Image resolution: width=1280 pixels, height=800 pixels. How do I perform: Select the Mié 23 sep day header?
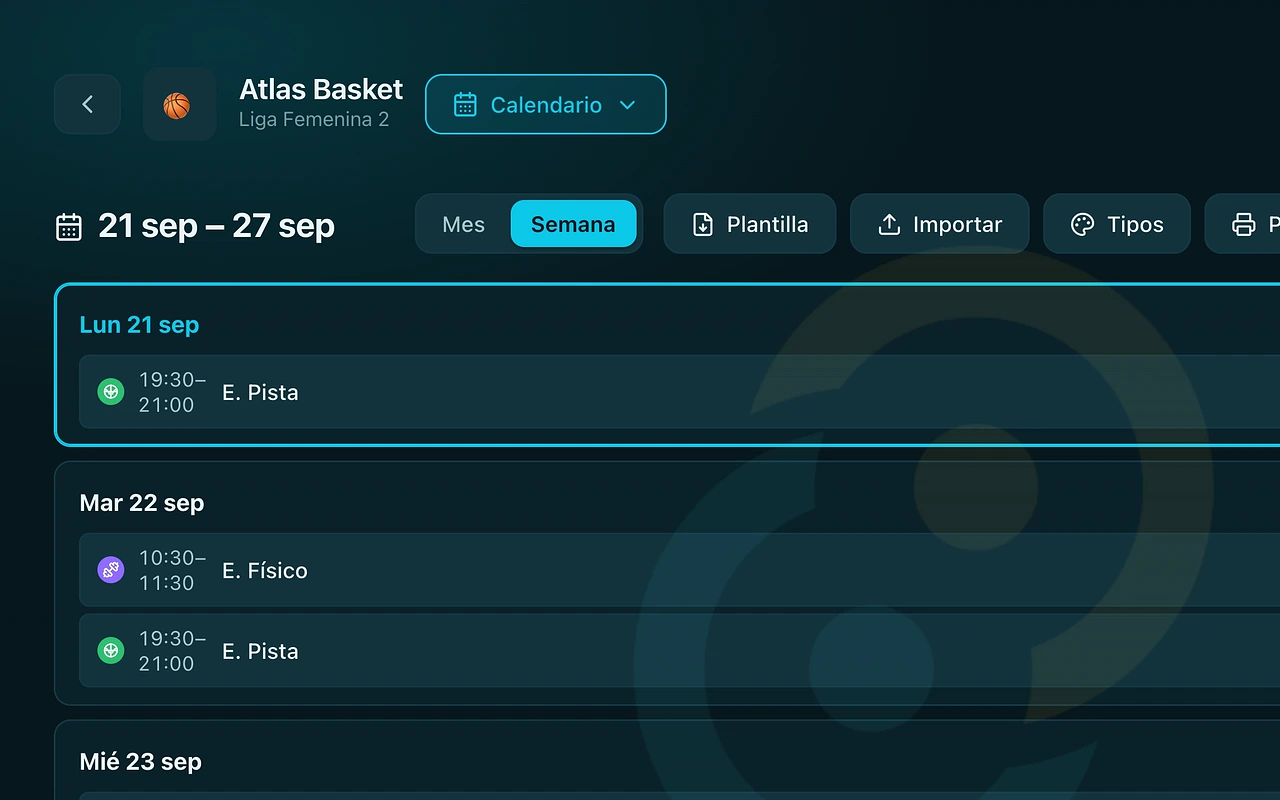(141, 762)
